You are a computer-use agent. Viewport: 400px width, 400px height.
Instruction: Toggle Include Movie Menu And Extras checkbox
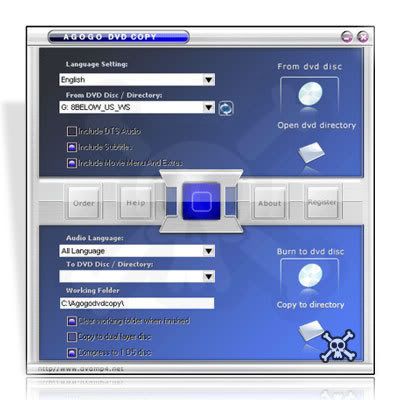72,163
